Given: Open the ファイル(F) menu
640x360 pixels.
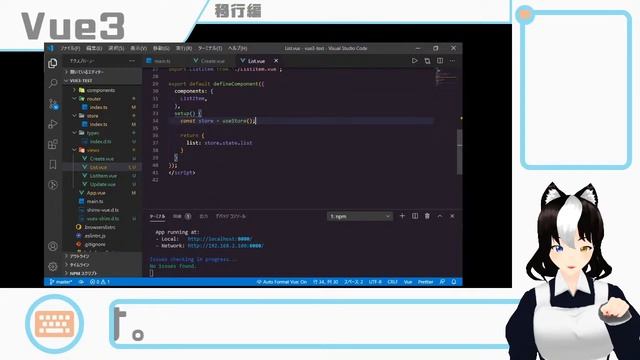Looking at the screenshot, I should point(70,48).
